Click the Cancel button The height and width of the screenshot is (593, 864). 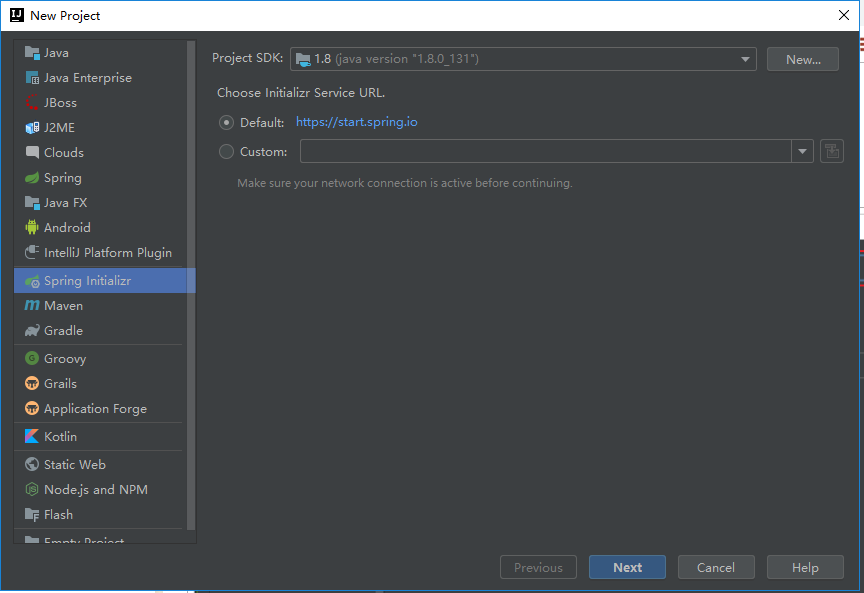[x=716, y=567]
